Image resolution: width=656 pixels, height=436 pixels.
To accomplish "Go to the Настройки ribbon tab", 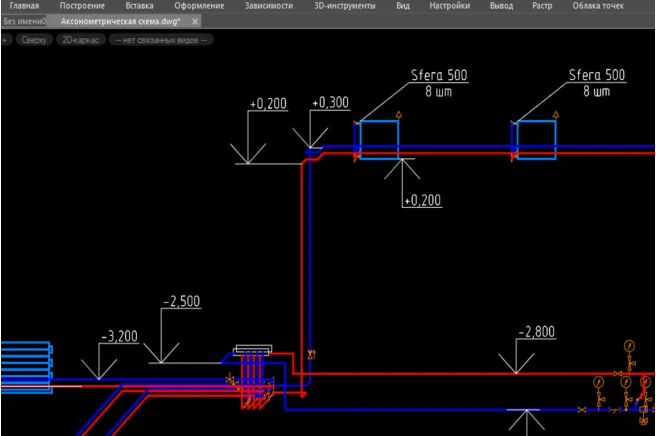I will pyautogui.click(x=449, y=6).
